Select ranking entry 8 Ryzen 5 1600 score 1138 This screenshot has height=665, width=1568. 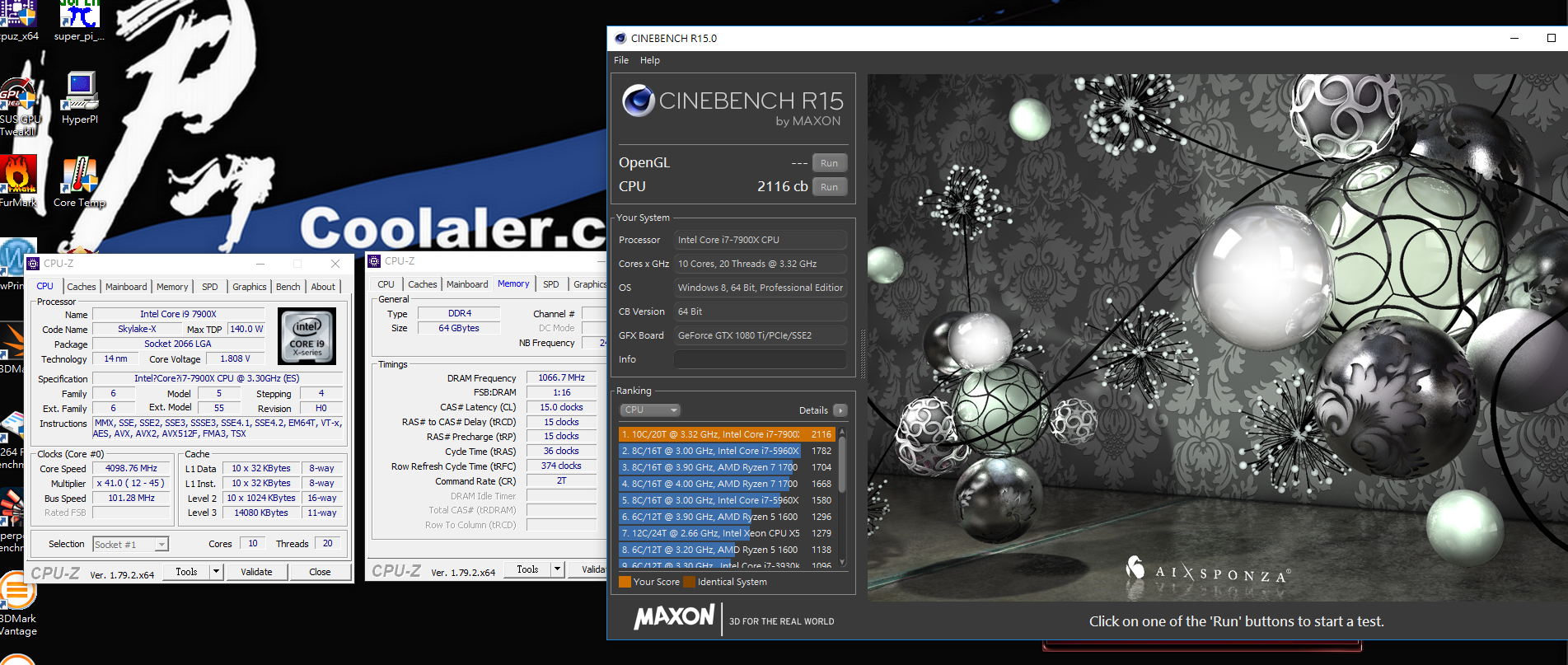[727, 550]
